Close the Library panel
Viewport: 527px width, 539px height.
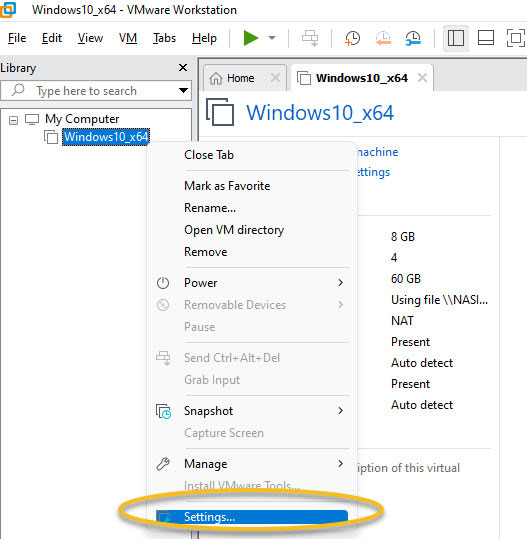tap(183, 67)
